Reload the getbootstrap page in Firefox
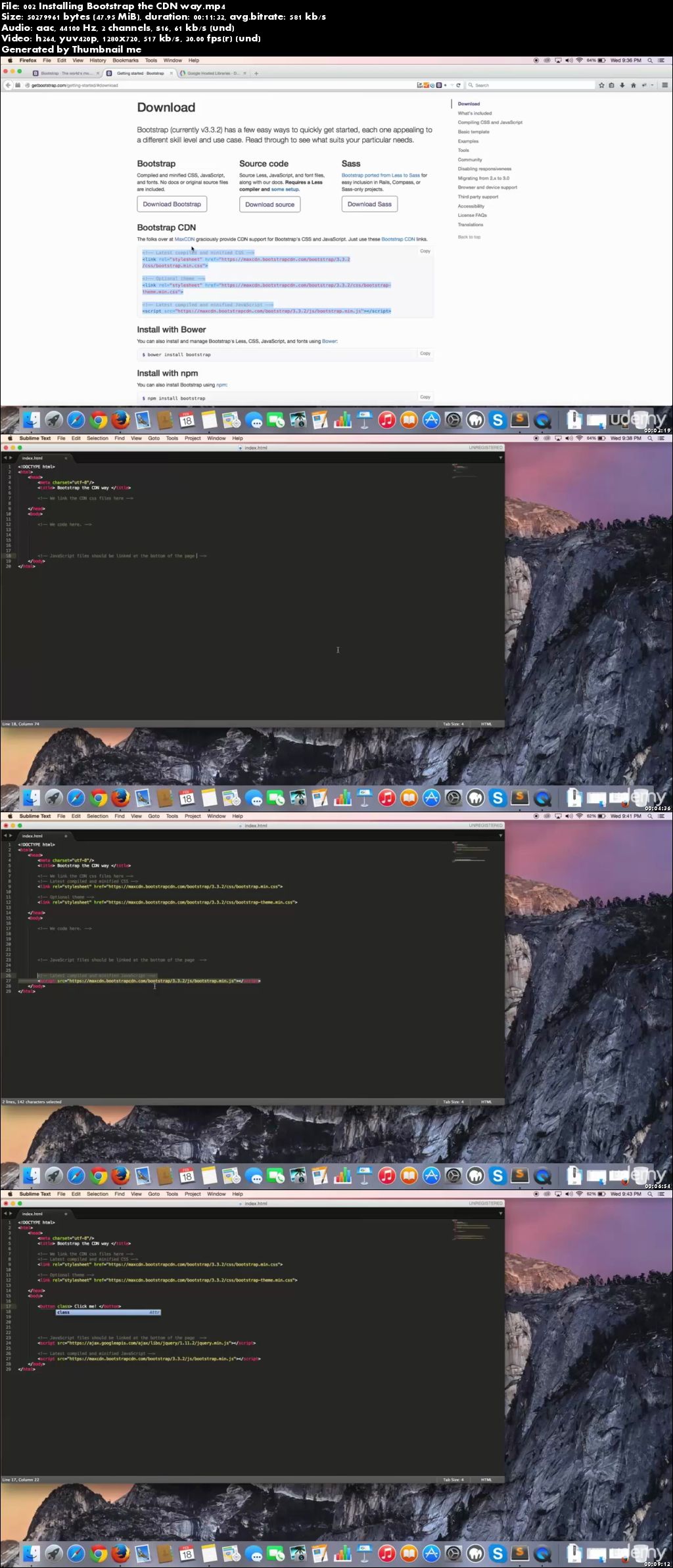673x1568 pixels. (x=459, y=85)
